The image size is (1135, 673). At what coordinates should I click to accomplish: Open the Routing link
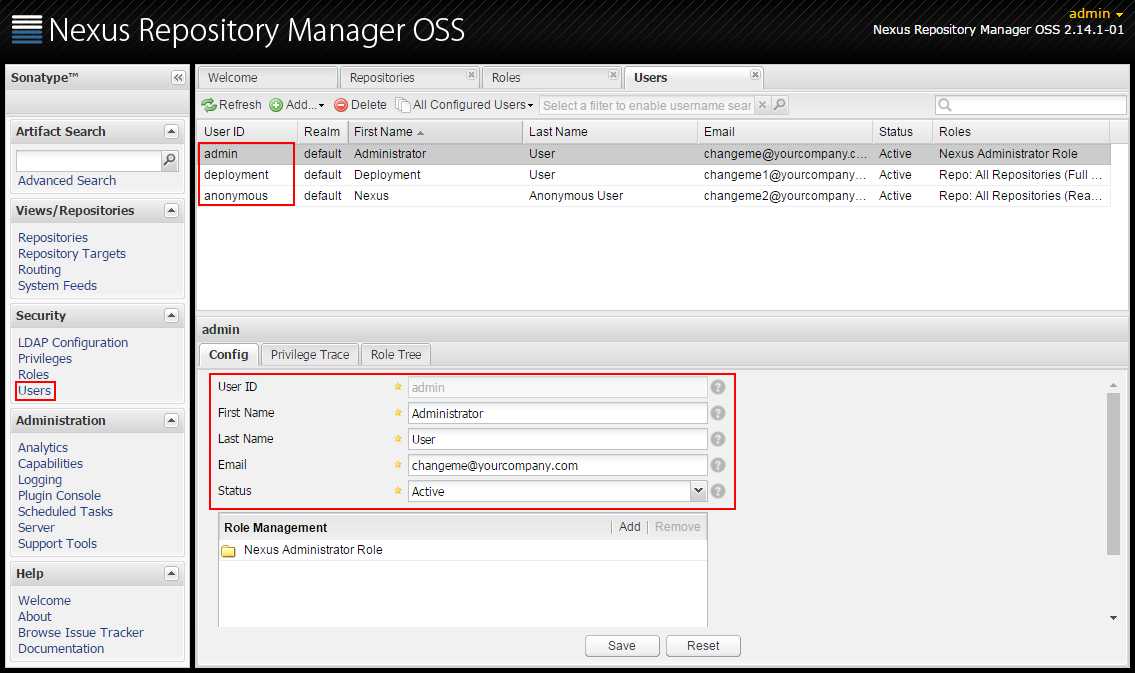39,270
